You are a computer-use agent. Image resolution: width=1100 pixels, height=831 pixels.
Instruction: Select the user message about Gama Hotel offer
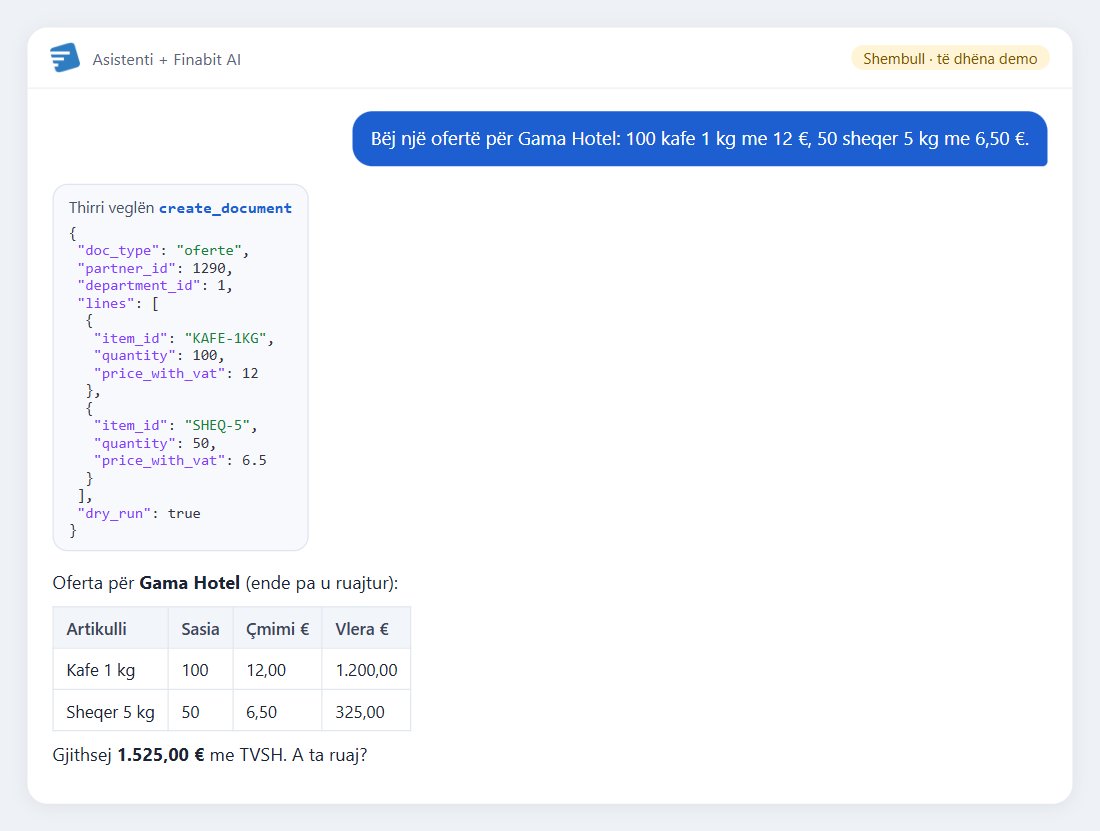coord(699,139)
